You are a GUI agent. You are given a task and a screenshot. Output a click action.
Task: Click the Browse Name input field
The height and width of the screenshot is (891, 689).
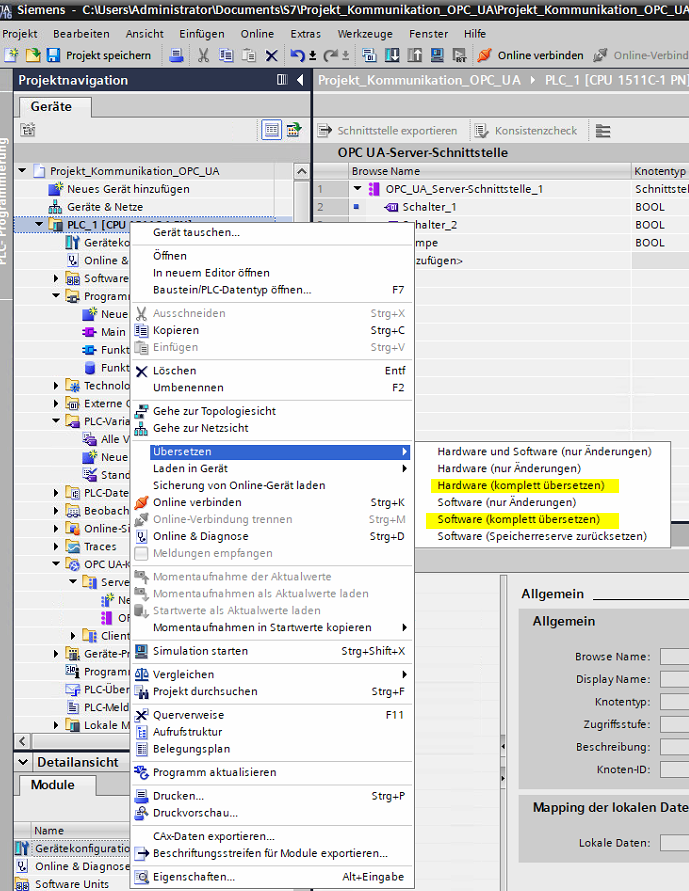coord(675,657)
